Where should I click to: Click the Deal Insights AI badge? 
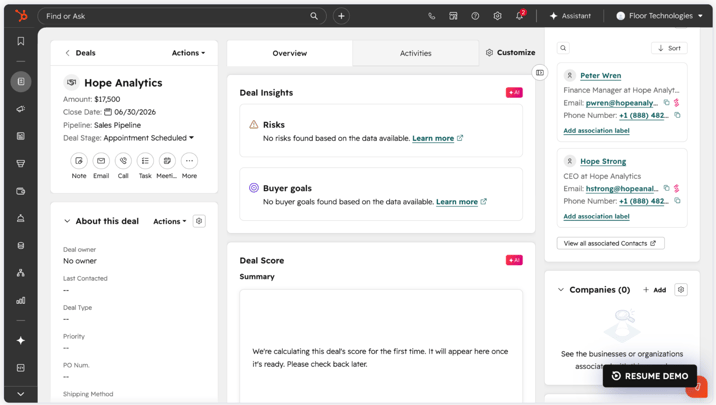514,93
